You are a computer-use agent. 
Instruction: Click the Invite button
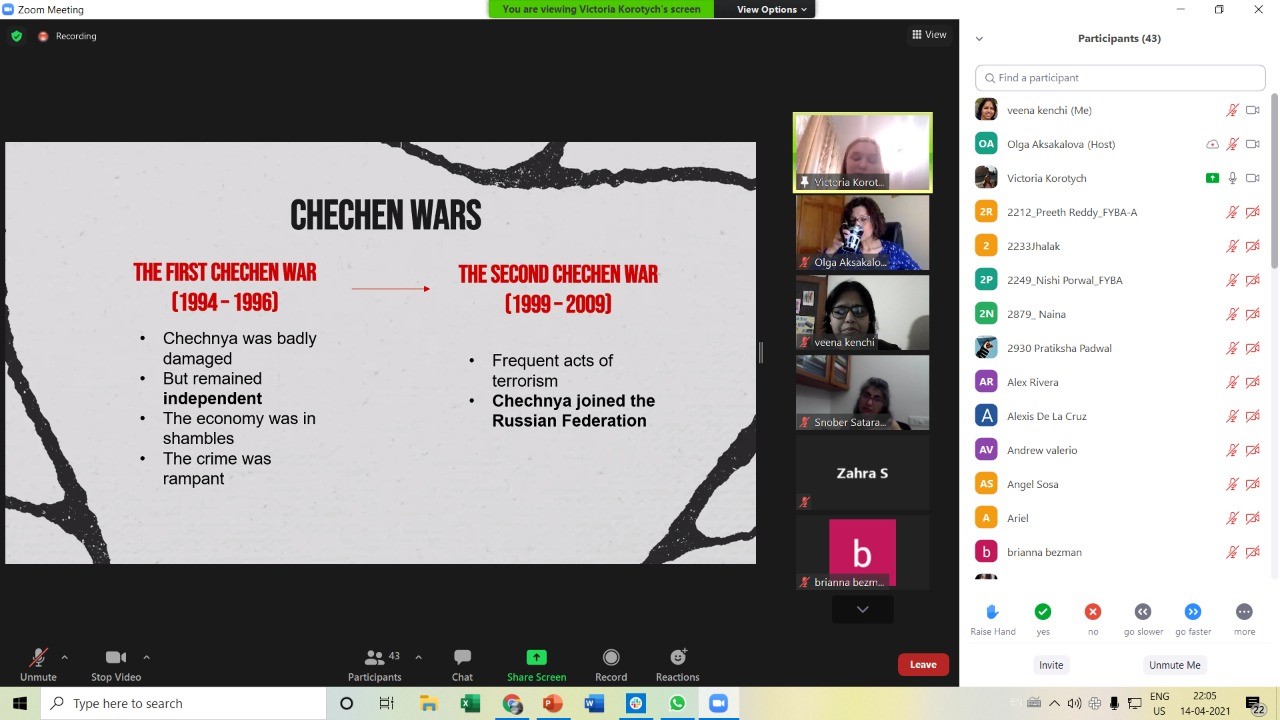coord(1051,665)
